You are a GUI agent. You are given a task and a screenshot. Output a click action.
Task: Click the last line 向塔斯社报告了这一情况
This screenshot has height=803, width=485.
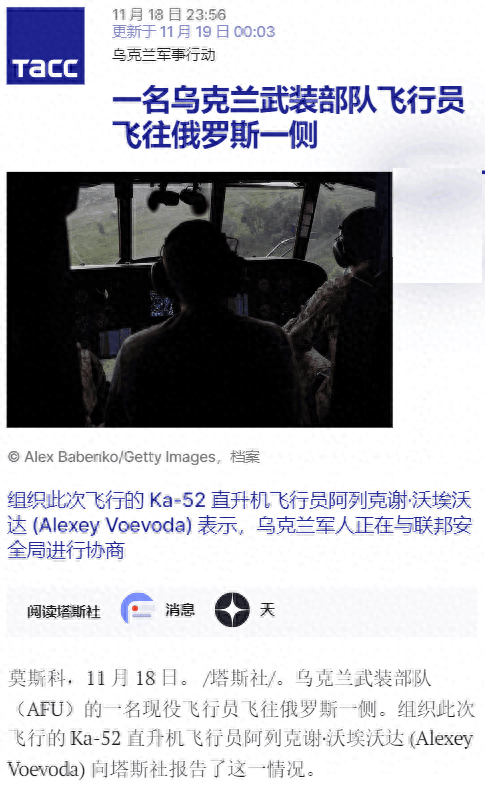click(203, 769)
